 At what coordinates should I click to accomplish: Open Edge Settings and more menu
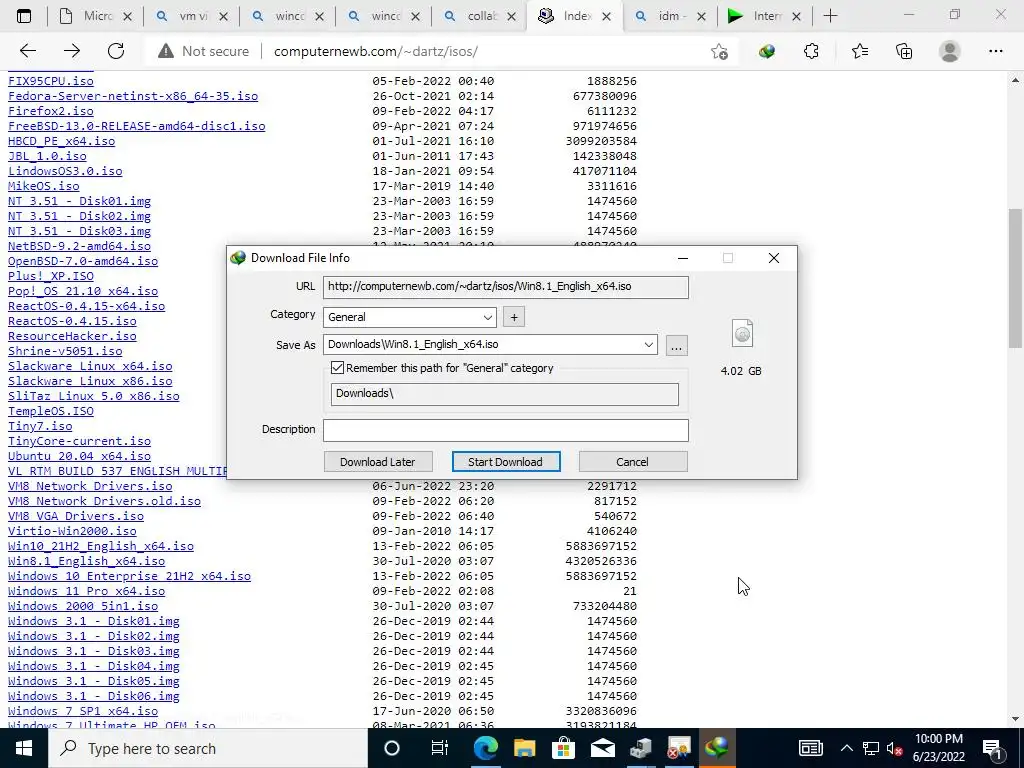[995, 51]
